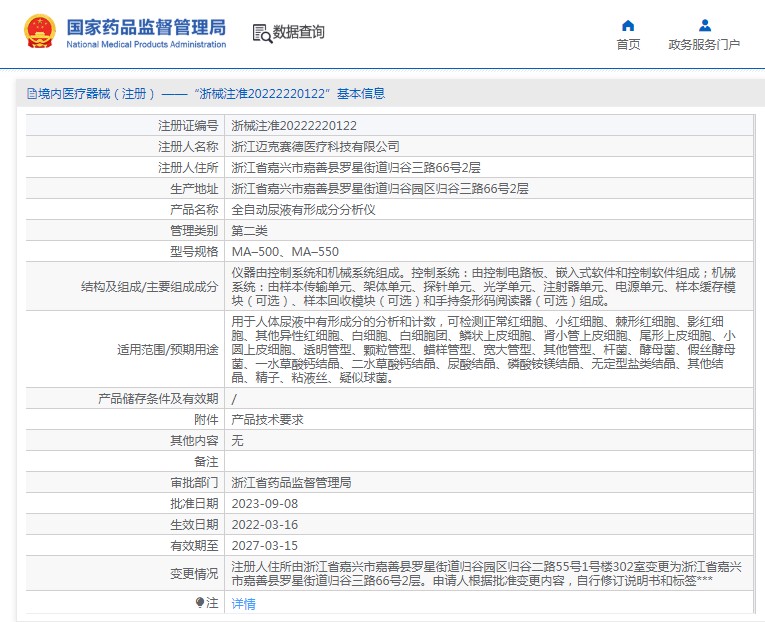Select registration number 浙械注准20222220122 cell
The image size is (765, 622).
294,126
